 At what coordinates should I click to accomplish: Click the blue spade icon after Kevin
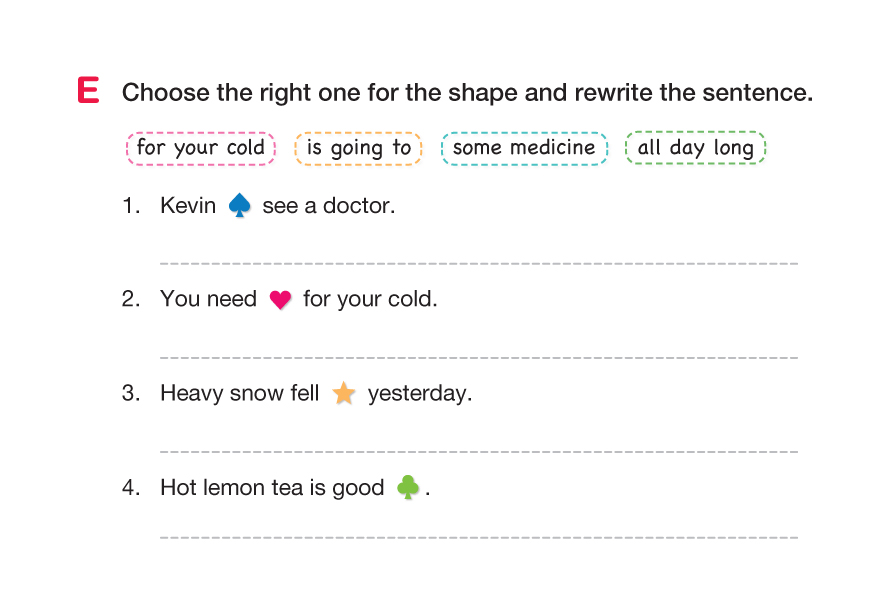coord(239,206)
